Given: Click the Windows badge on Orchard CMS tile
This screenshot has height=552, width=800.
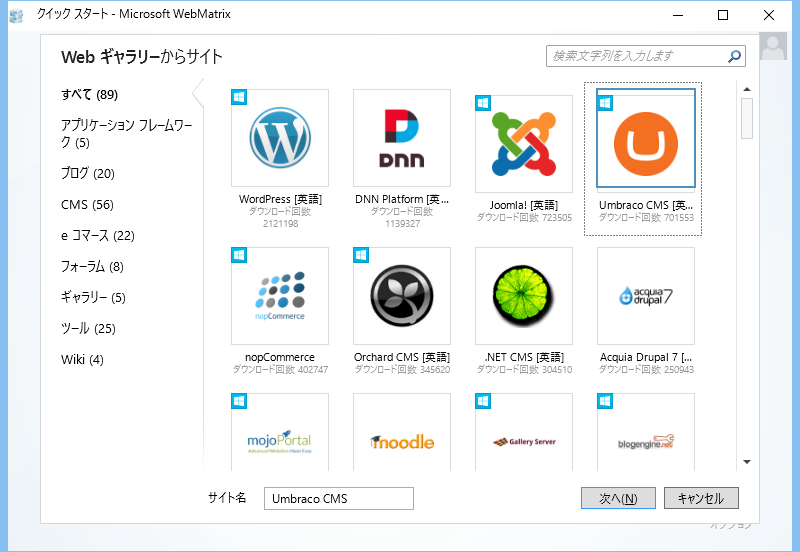Looking at the screenshot, I should [x=361, y=255].
